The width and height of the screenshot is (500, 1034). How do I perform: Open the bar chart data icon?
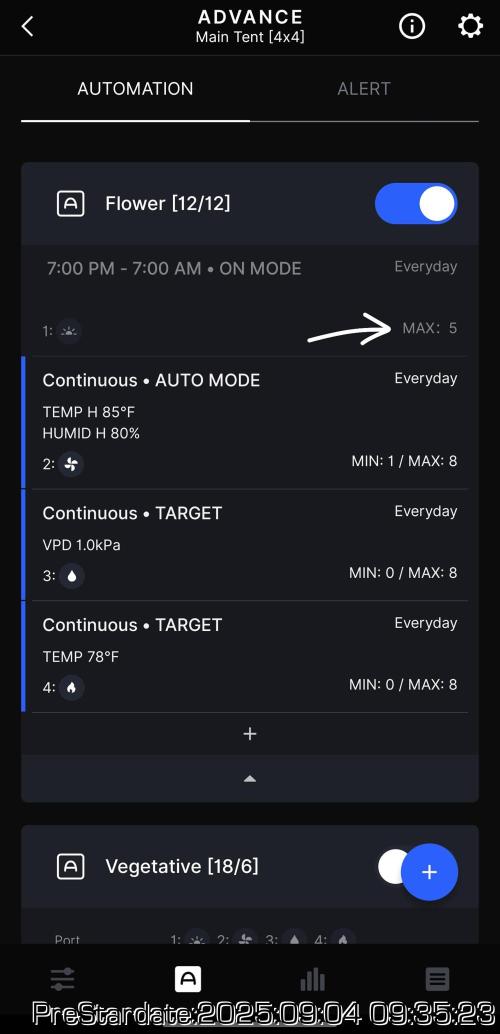pos(313,979)
